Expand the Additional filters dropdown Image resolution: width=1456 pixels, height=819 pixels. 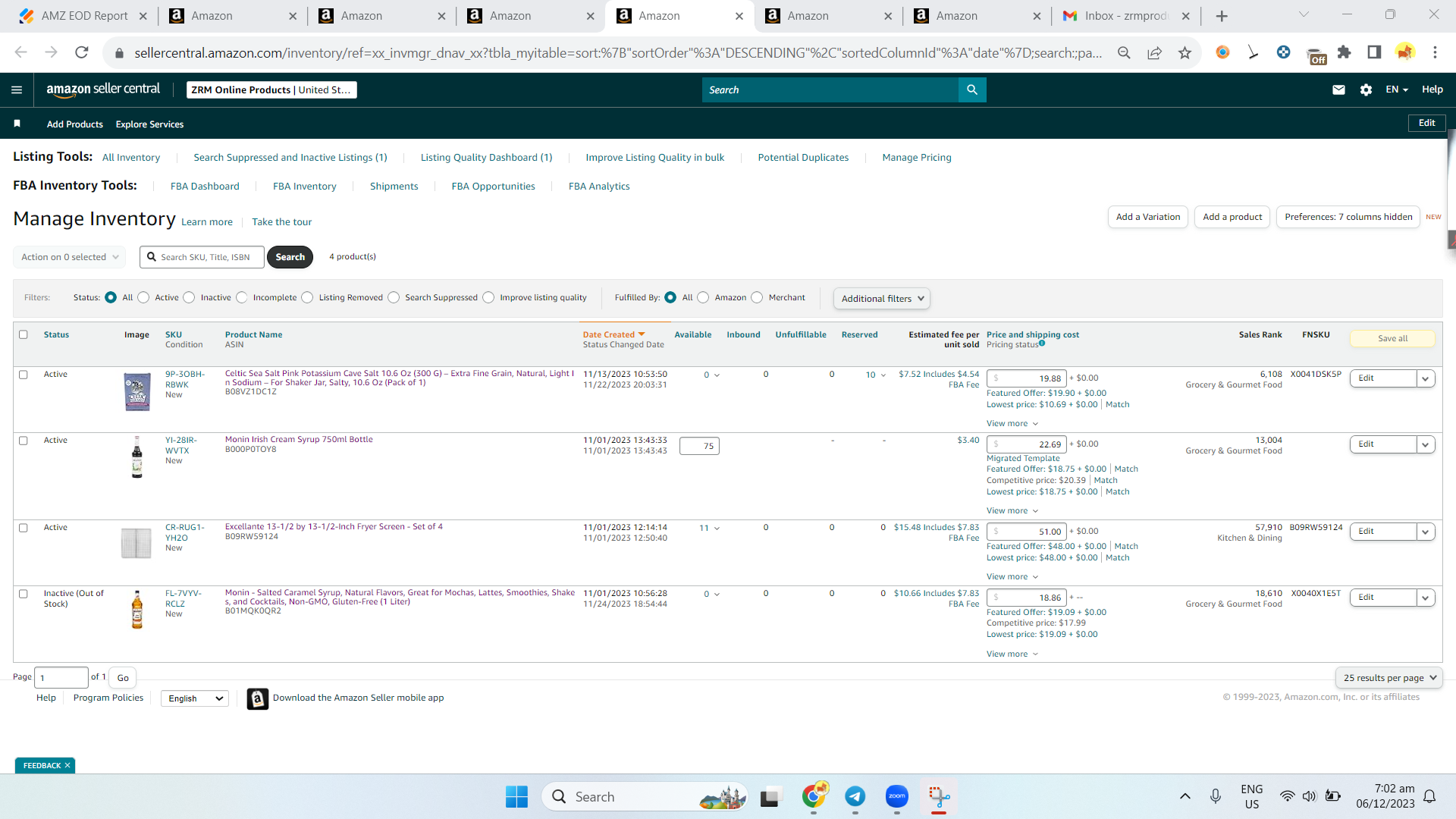click(882, 299)
